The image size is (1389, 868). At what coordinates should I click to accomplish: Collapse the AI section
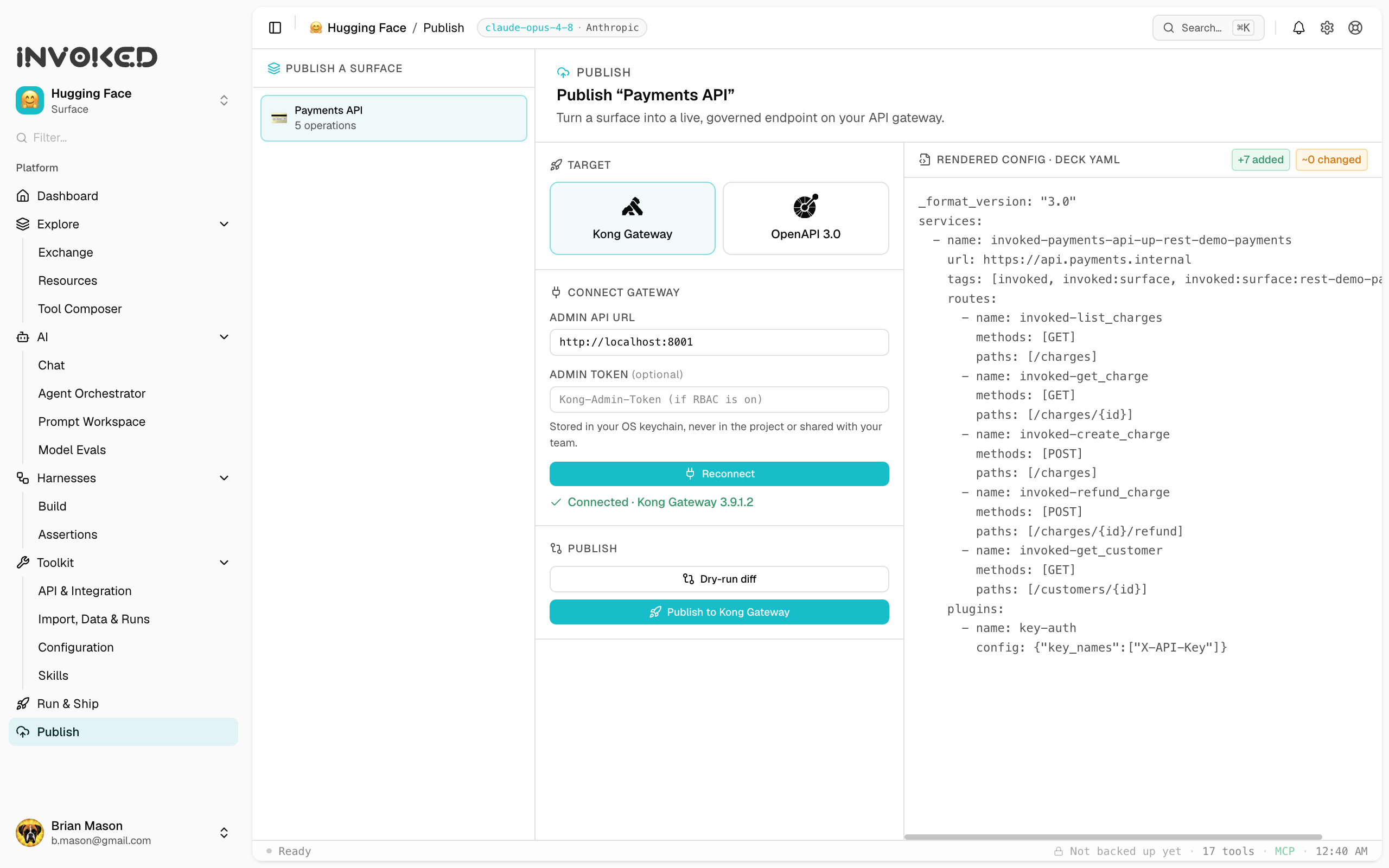(x=224, y=337)
